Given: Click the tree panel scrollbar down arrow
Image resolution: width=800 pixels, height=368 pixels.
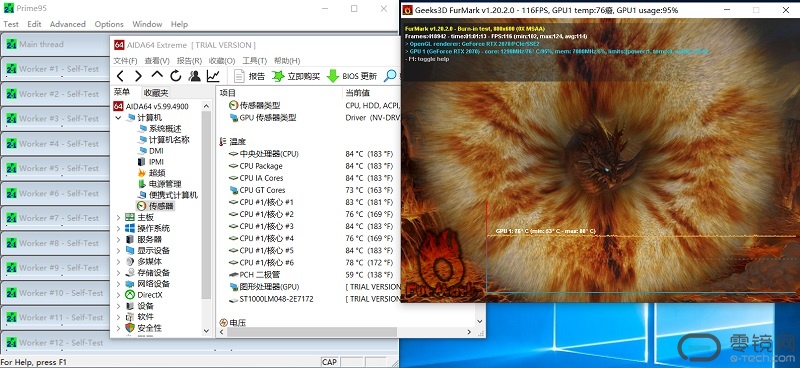Looking at the screenshot, I should [206, 331].
